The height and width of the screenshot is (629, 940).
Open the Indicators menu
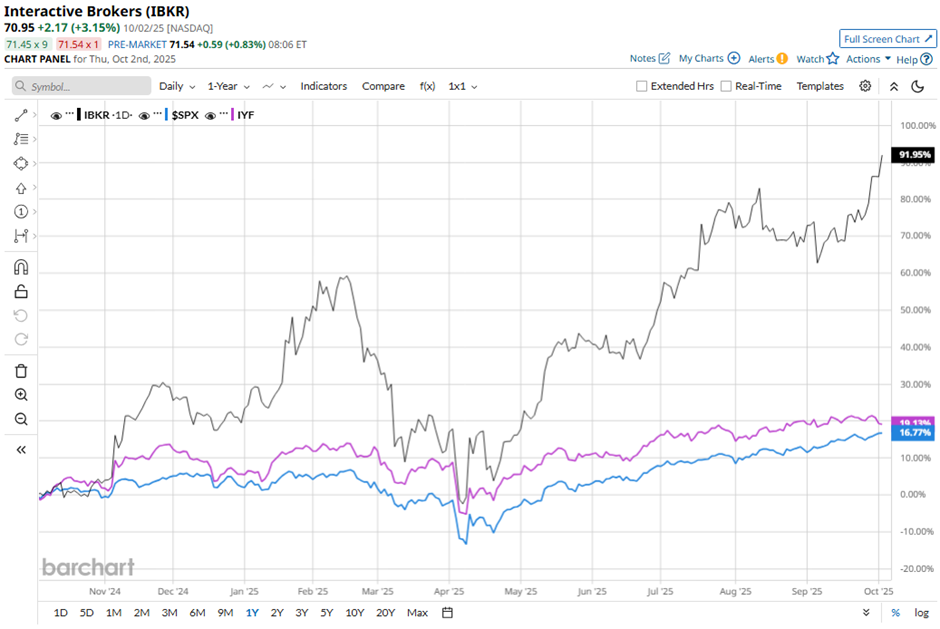[323, 86]
